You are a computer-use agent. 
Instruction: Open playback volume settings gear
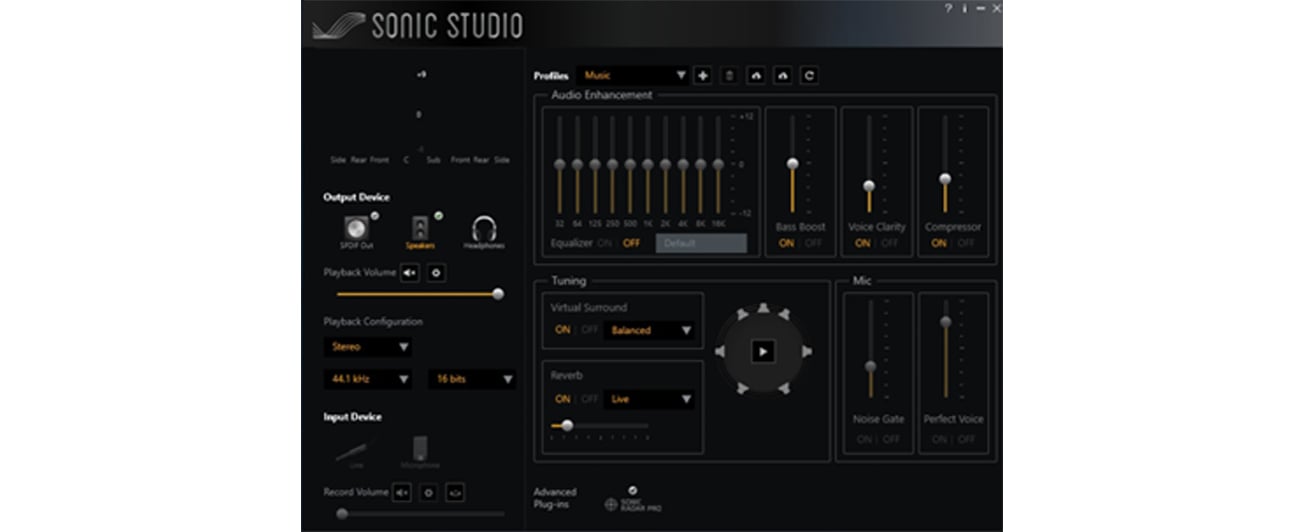[x=436, y=273]
